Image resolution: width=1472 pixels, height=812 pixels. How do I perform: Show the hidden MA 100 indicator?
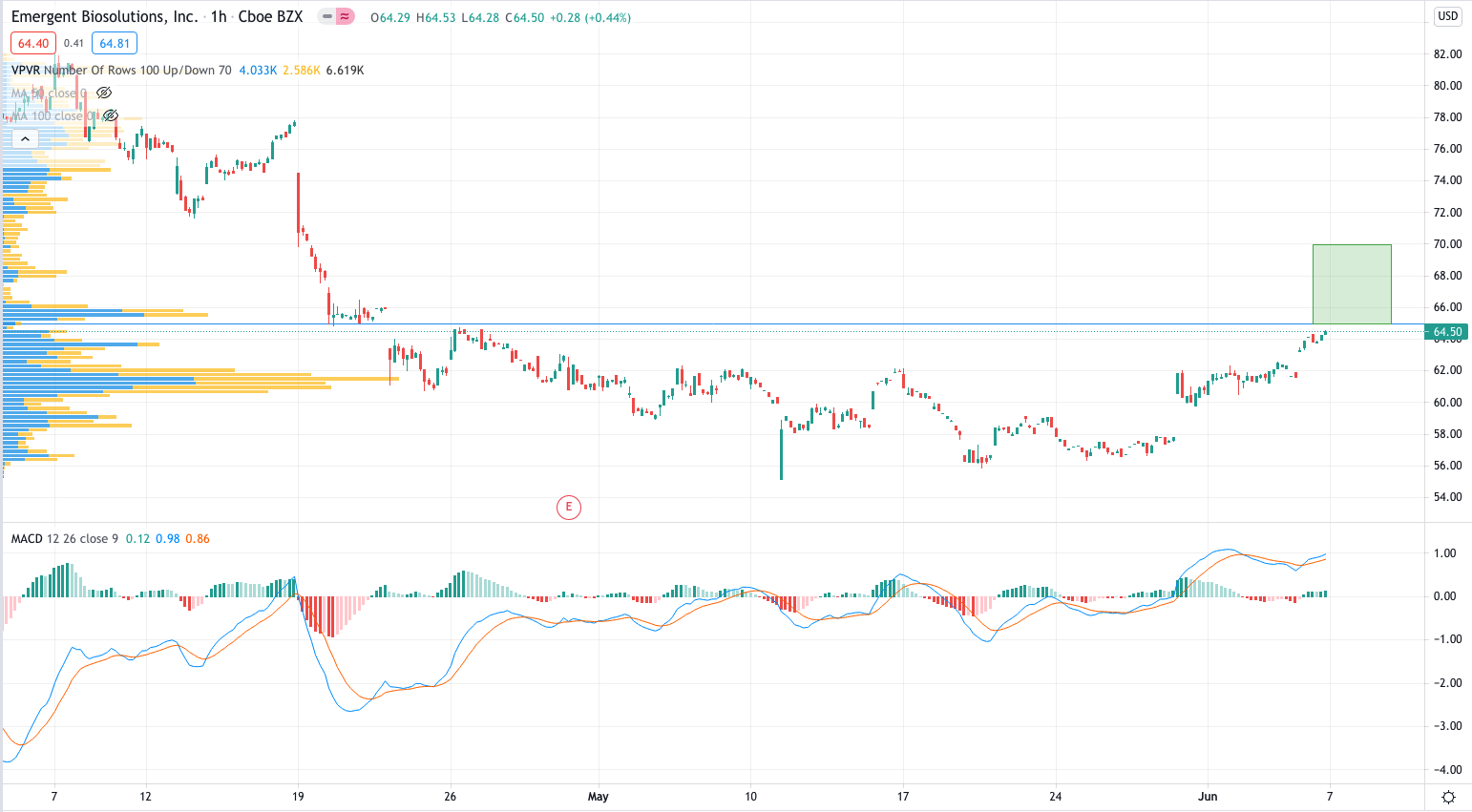[110, 115]
